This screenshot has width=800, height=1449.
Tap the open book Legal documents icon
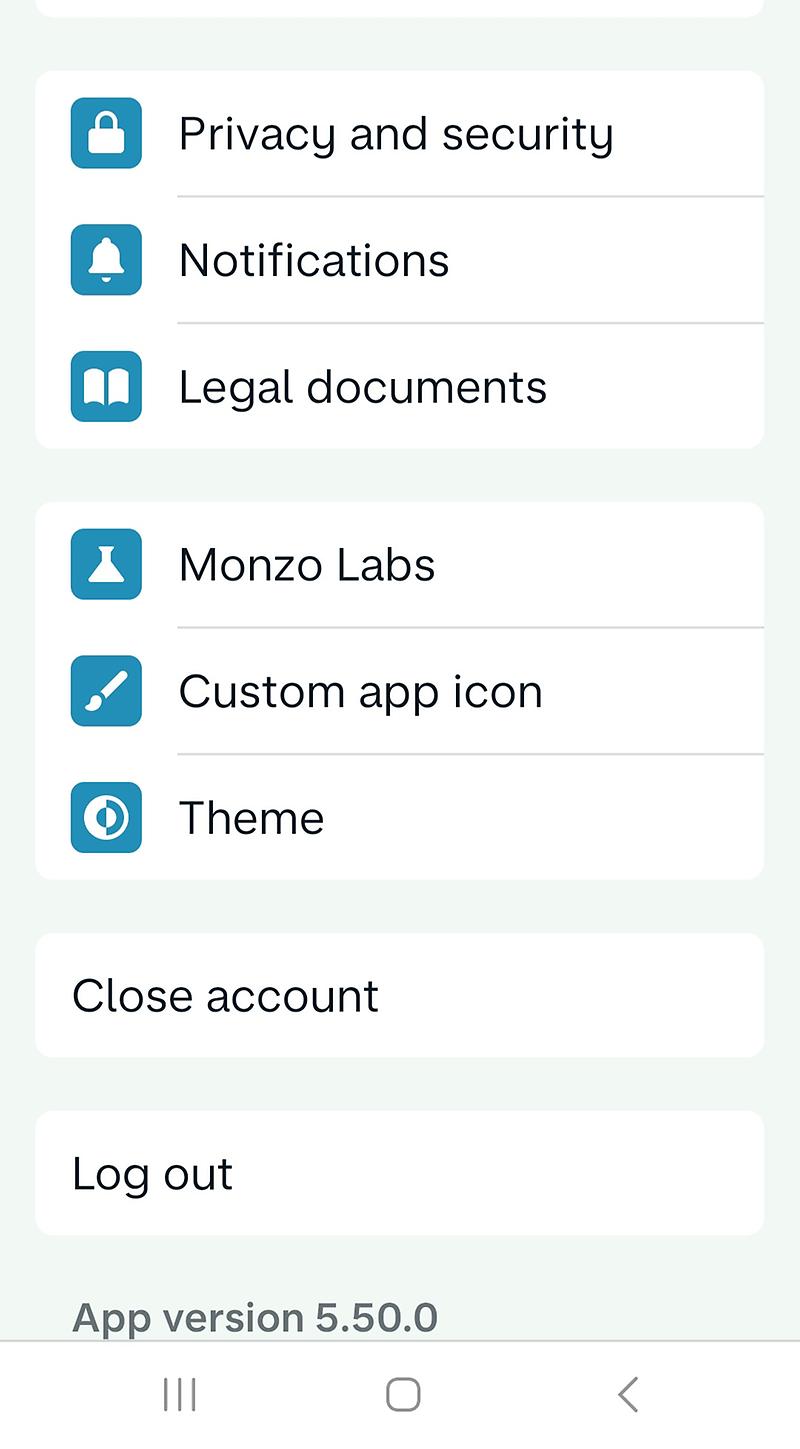[x=106, y=387]
